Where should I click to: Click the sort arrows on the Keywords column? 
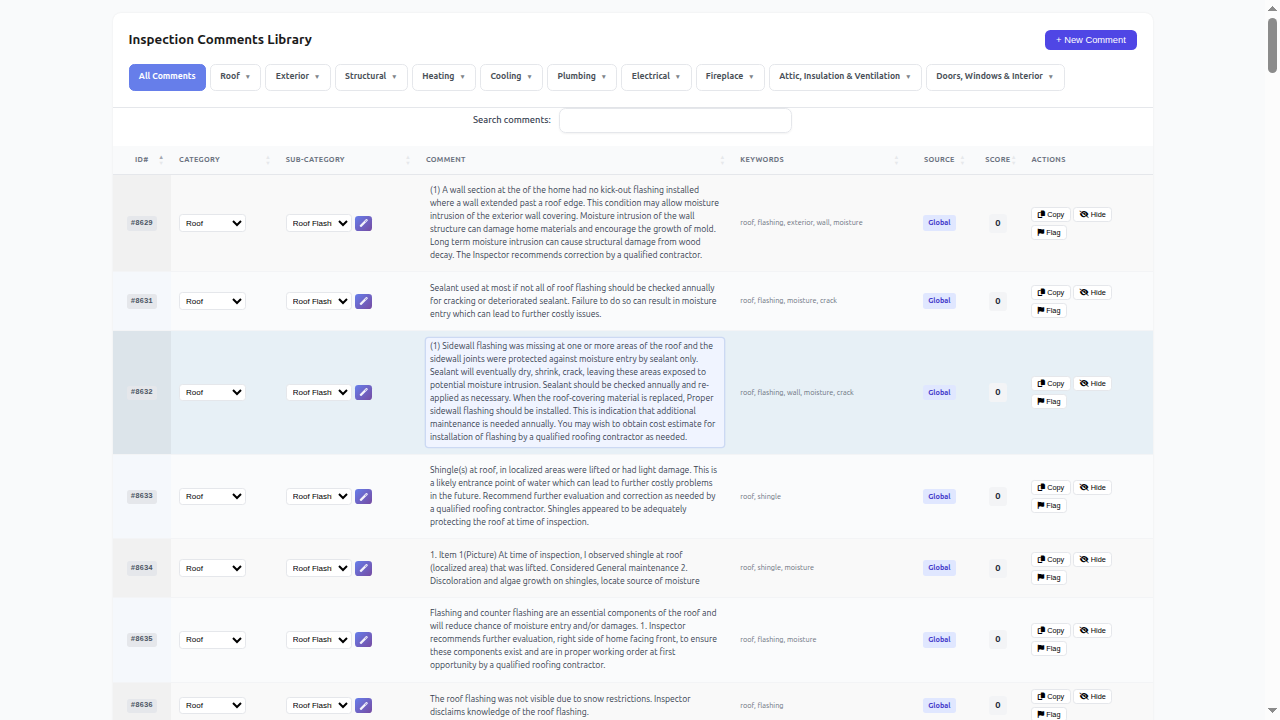pyautogui.click(x=896, y=159)
